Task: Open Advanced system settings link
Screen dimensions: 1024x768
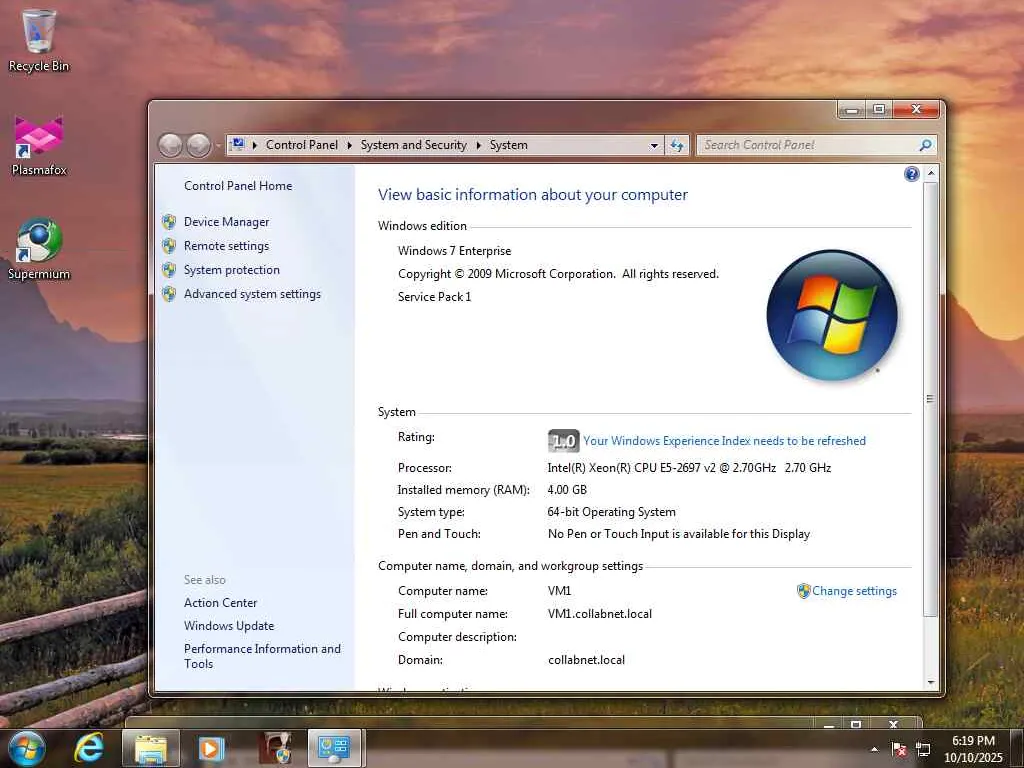Action: tap(252, 294)
